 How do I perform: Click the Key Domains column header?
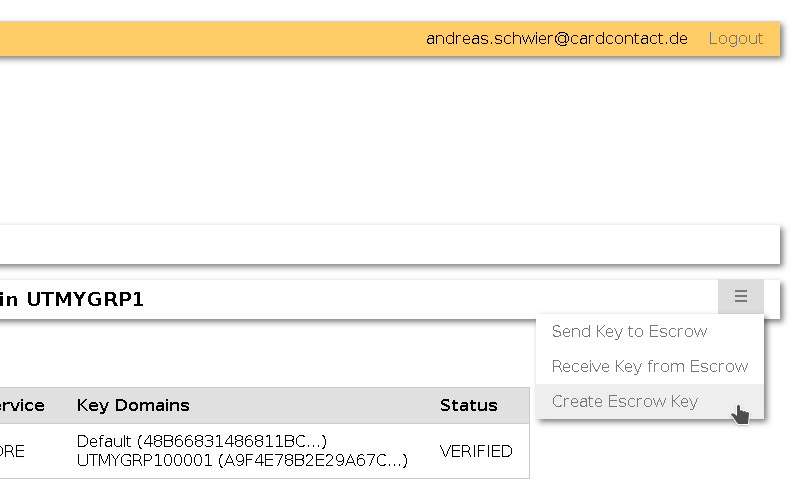click(133, 405)
